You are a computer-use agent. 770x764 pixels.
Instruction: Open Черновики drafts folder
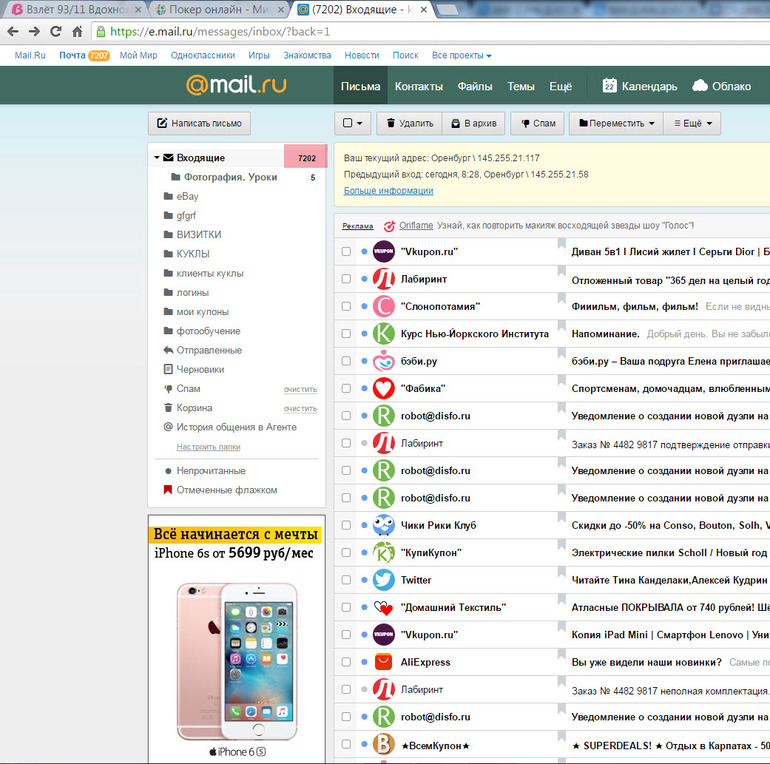pyautogui.click(x=200, y=369)
